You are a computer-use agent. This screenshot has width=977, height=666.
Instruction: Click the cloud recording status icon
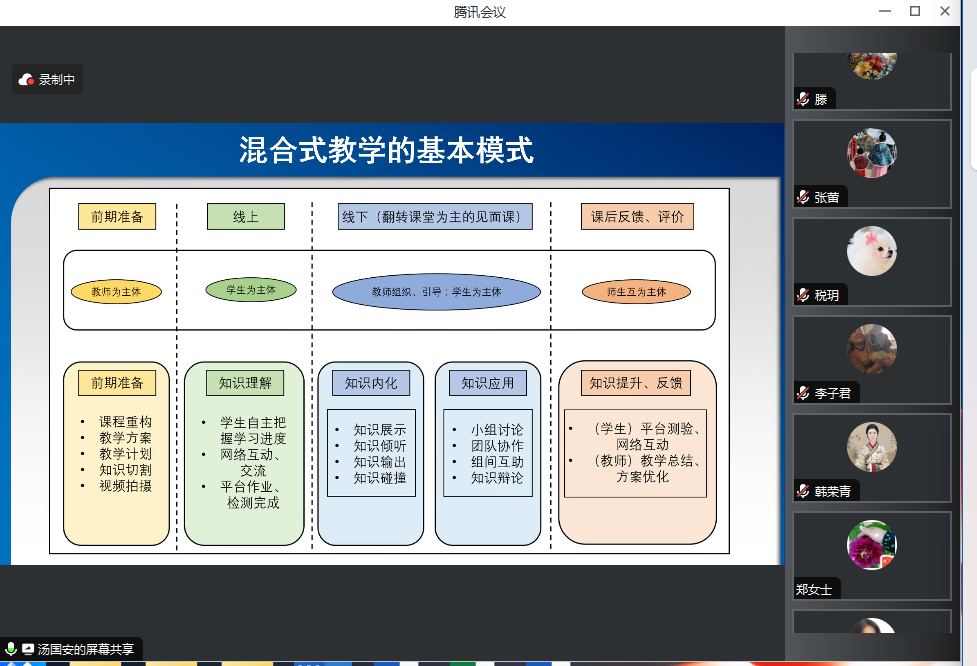27,80
